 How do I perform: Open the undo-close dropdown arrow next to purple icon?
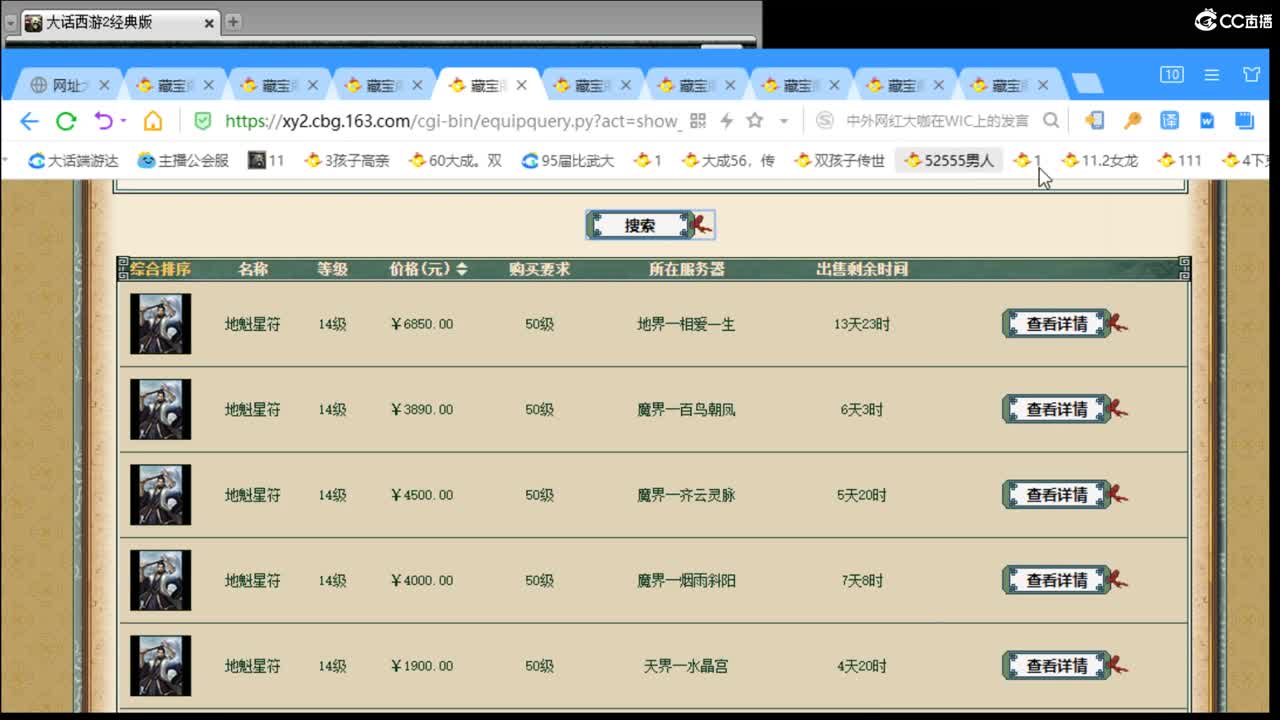pos(123,121)
